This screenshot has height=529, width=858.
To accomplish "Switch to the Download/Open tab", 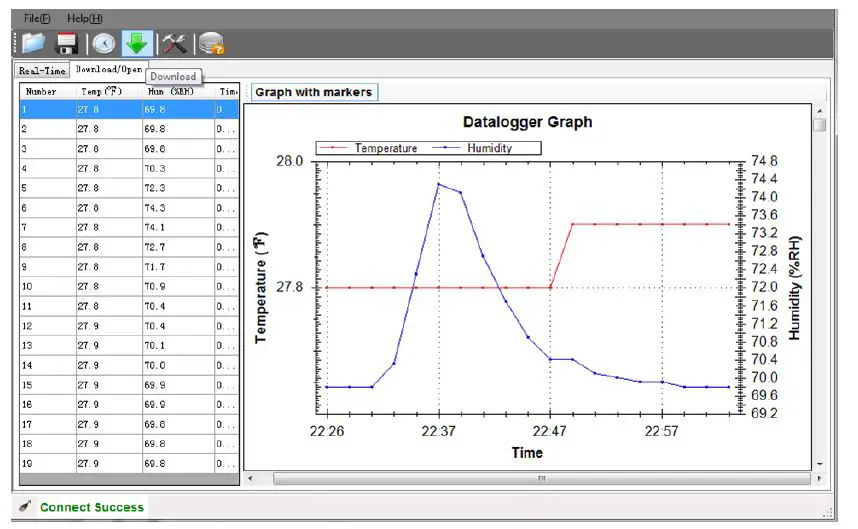I will pos(109,69).
